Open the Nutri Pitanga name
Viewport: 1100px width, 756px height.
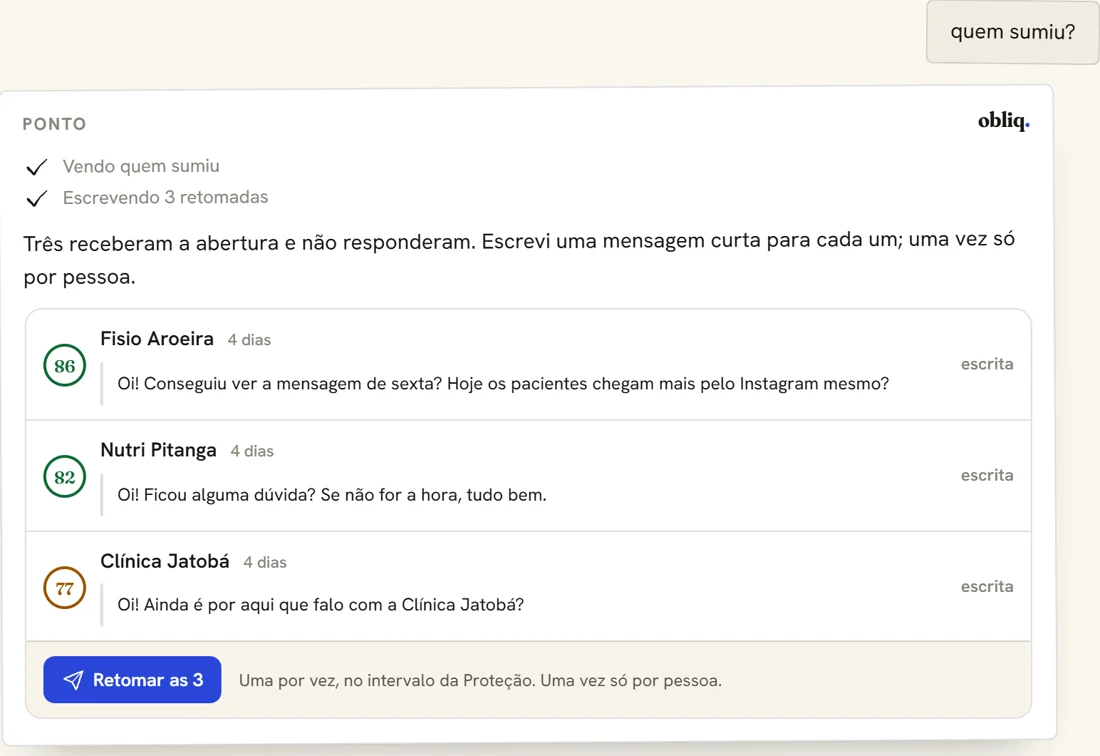point(158,450)
